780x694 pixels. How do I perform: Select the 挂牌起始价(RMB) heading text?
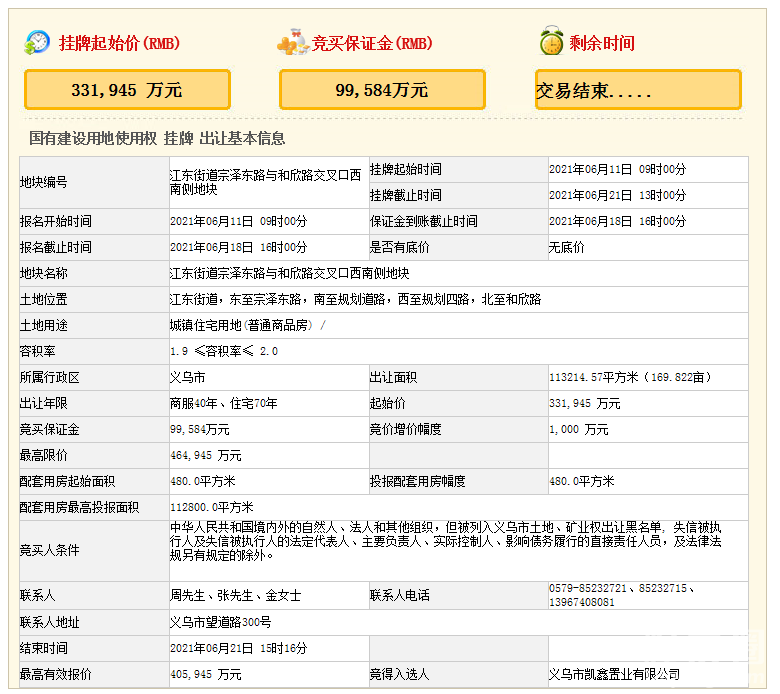click(x=118, y=43)
